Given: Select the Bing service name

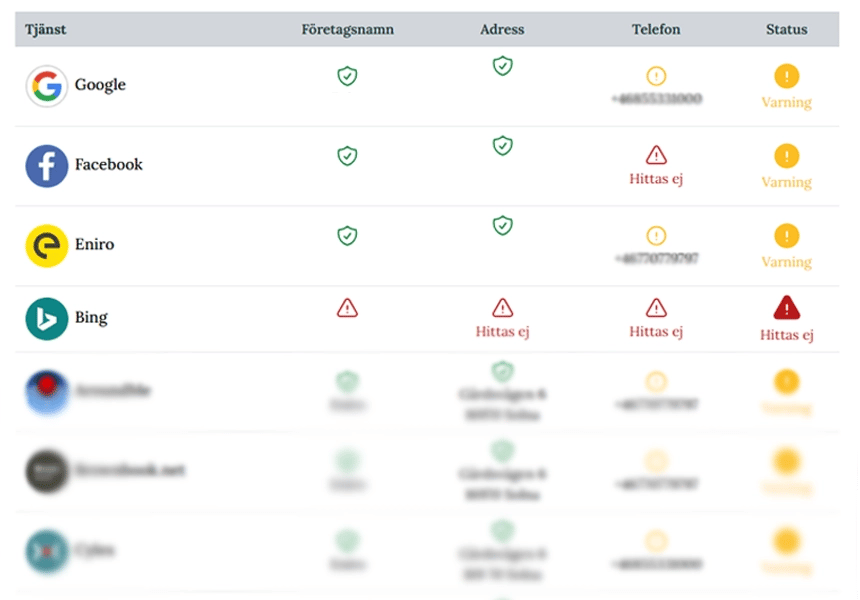Looking at the screenshot, I should (x=91, y=318).
